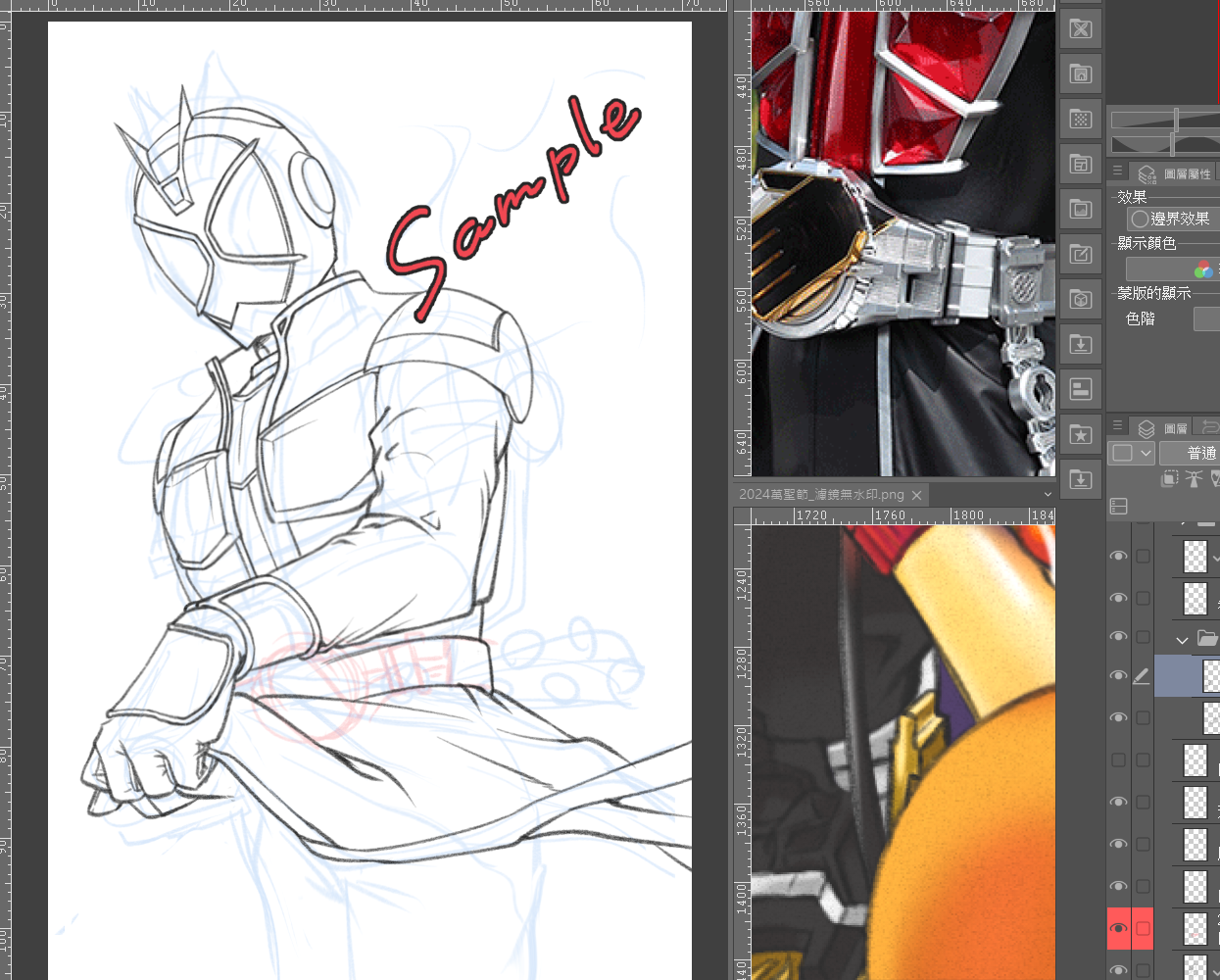Click the selected layer's thumbnail
1220x980 pixels.
tap(1211, 676)
